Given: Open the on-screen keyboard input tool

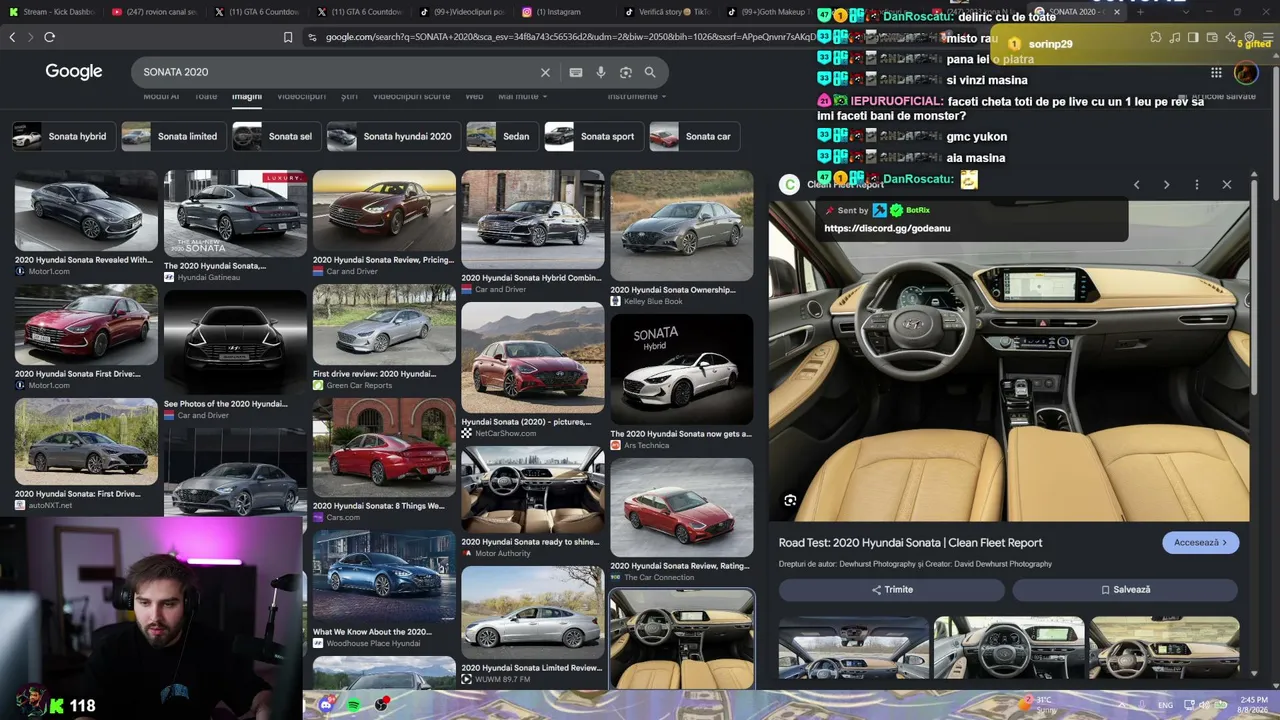Looking at the screenshot, I should point(576,72).
